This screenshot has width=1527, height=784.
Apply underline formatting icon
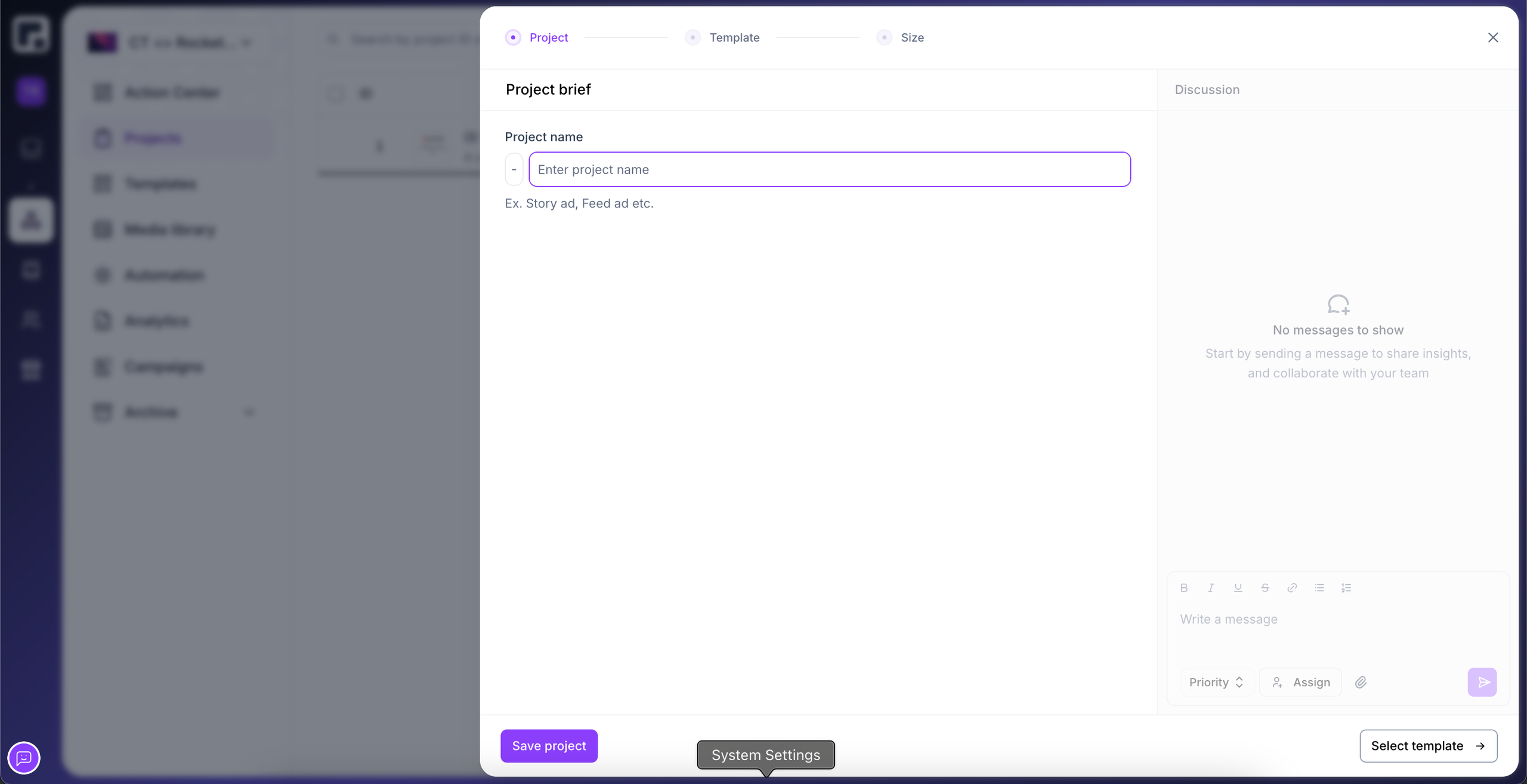(x=1238, y=588)
